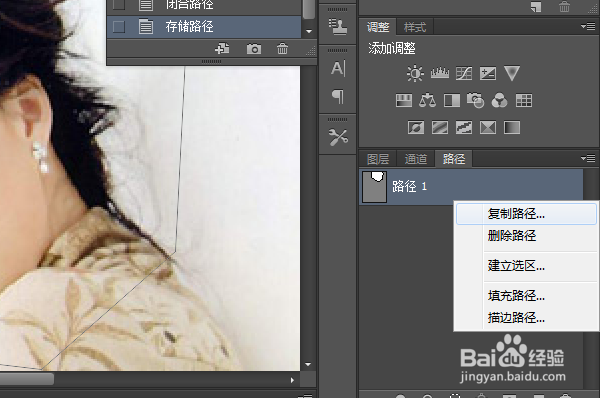This screenshot has height=398, width=600.
Task: Toggle history brush source for 闭合路径
Action: point(119,4)
